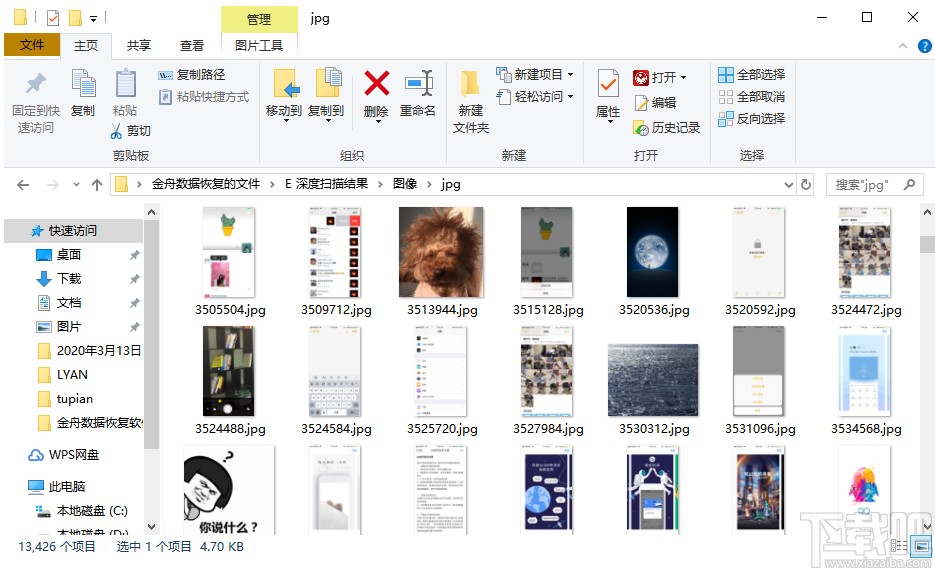This screenshot has width=935, height=568.
Task: Click the Paste (粘贴) clipboard icon
Action: (x=125, y=84)
